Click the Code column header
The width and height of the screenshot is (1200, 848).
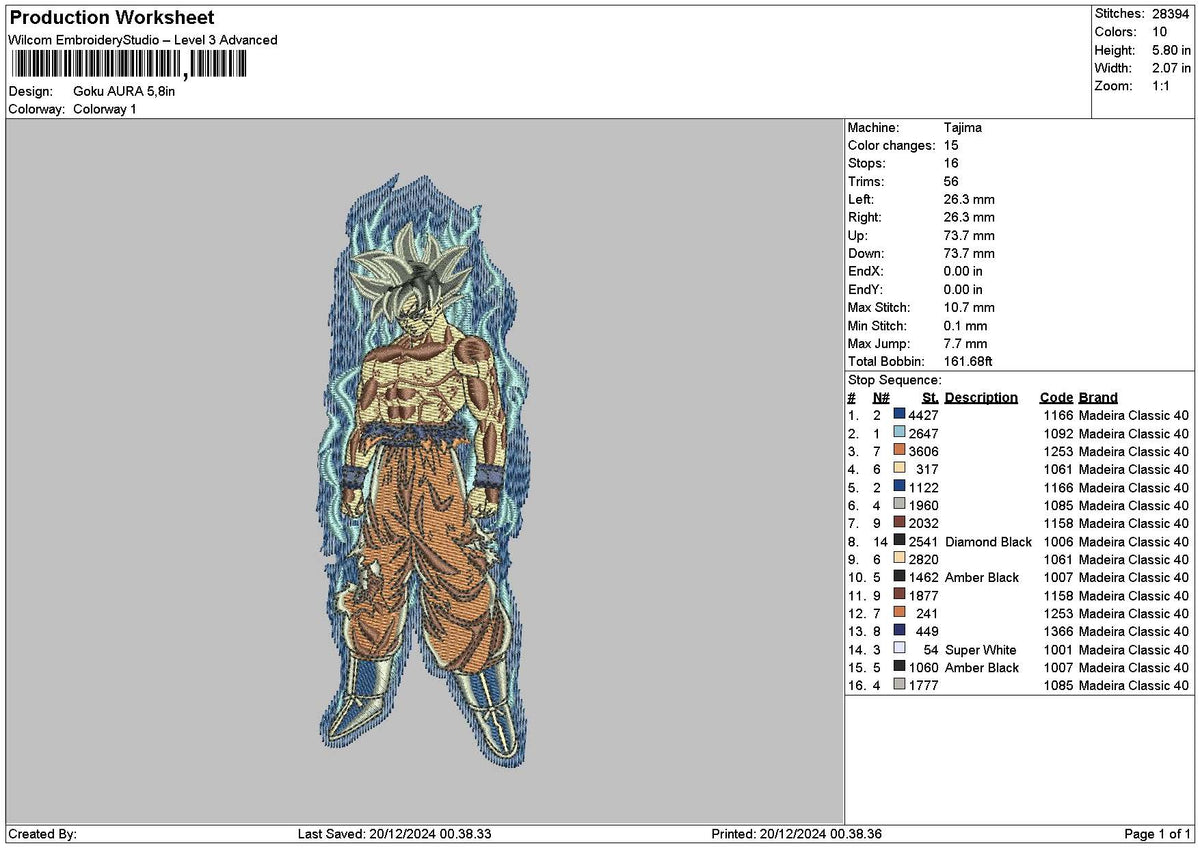pyautogui.click(x=1056, y=397)
